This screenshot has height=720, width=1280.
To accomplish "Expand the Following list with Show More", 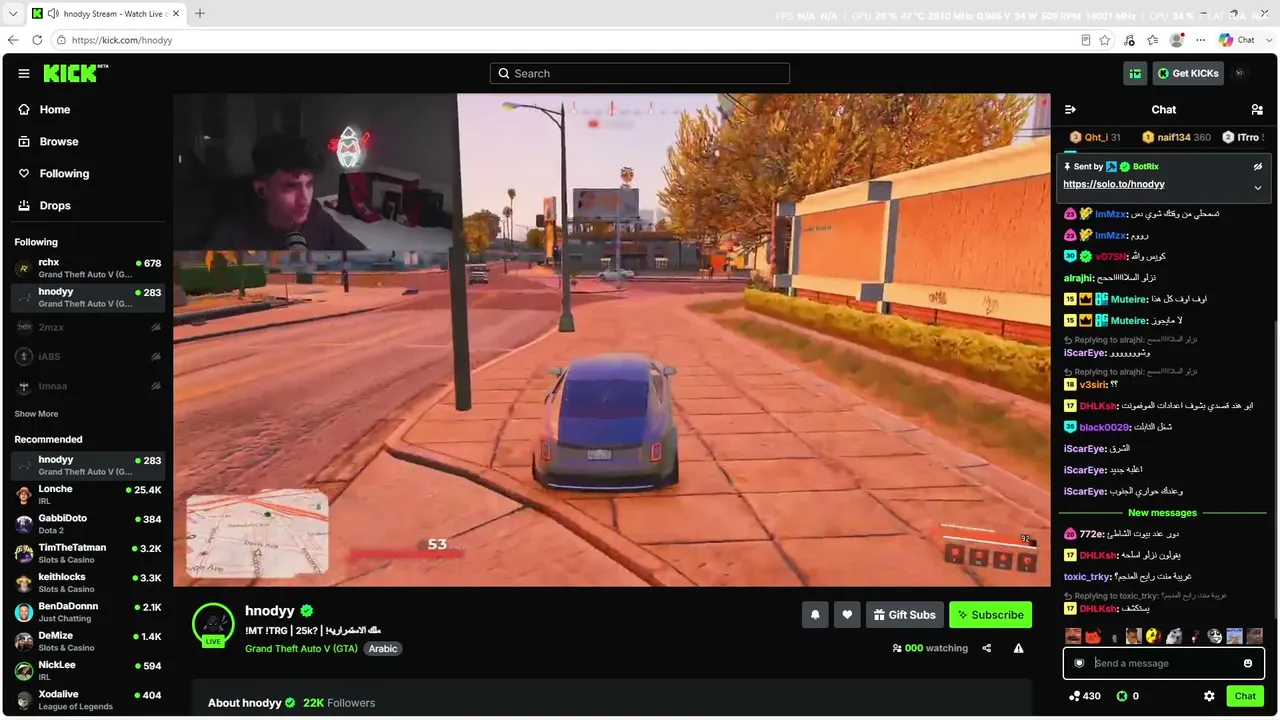I will pyautogui.click(x=36, y=414).
